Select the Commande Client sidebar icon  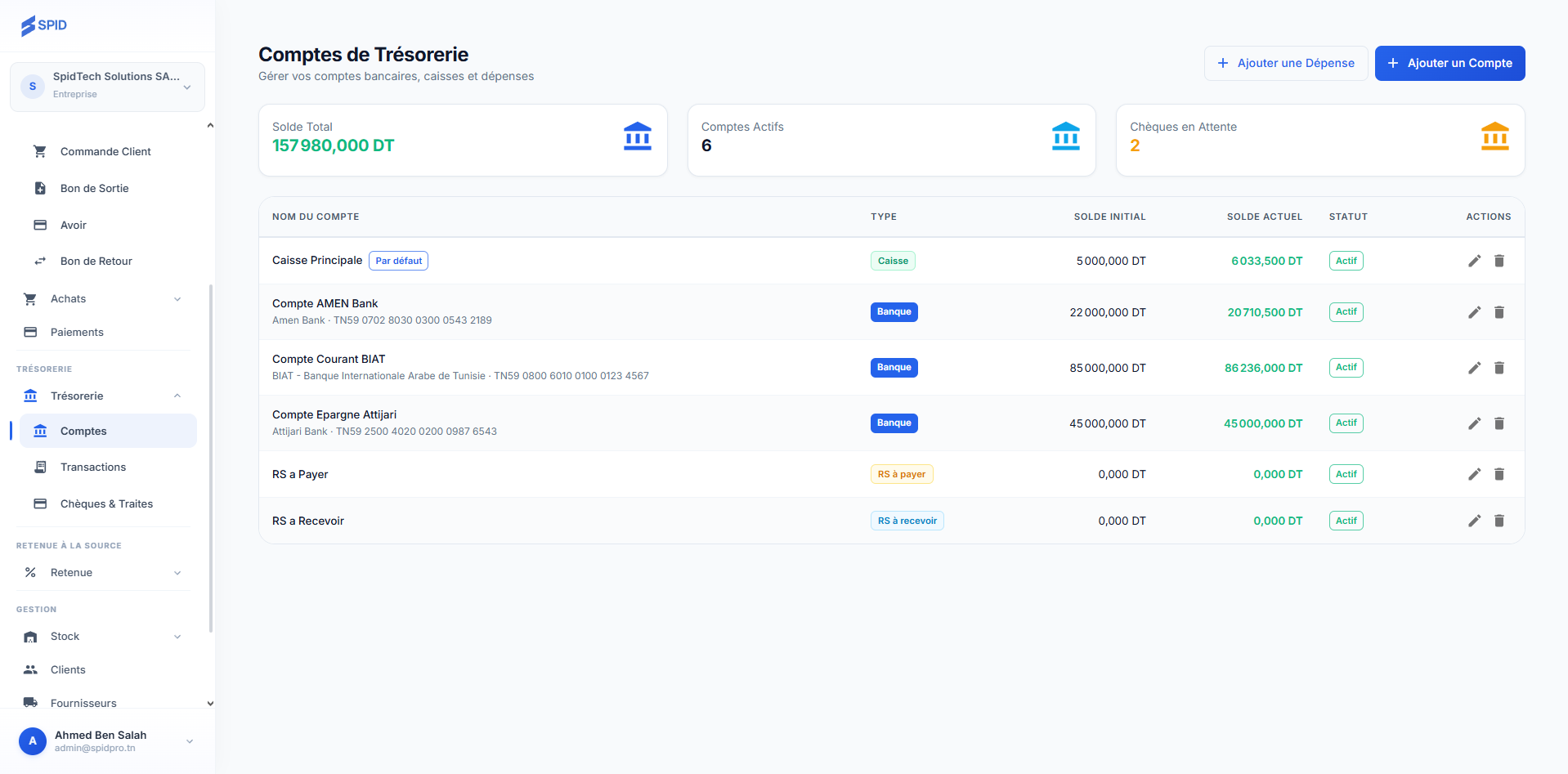click(x=39, y=151)
